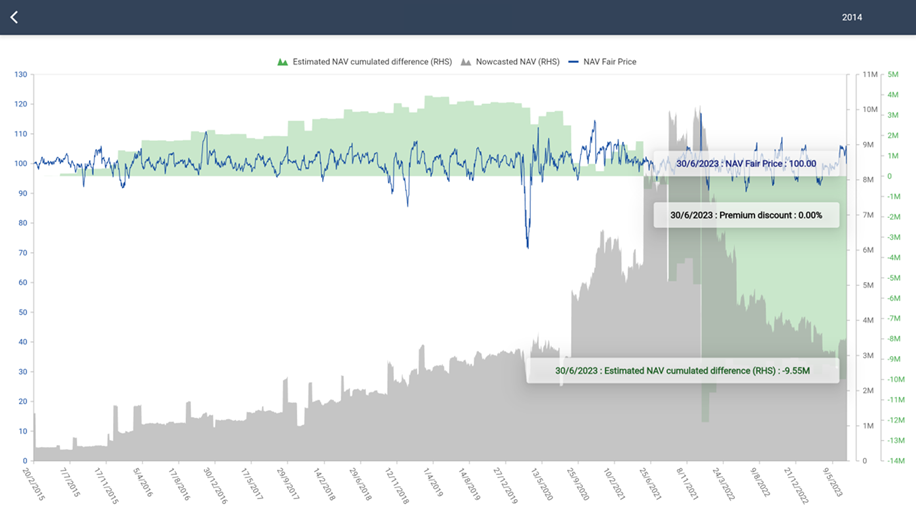This screenshot has height=521, width=916.
Task: Click the 8/11/2021 x-axis date label
Action: coord(685,483)
